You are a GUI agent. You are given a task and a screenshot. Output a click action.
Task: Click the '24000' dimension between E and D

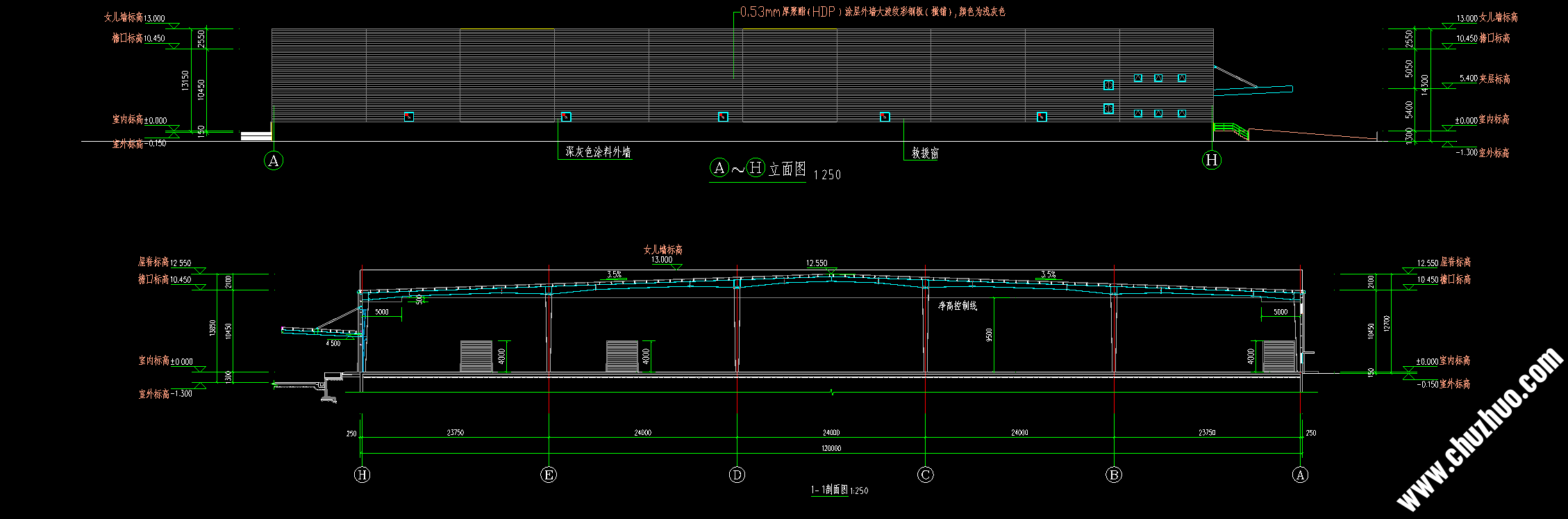642,432
